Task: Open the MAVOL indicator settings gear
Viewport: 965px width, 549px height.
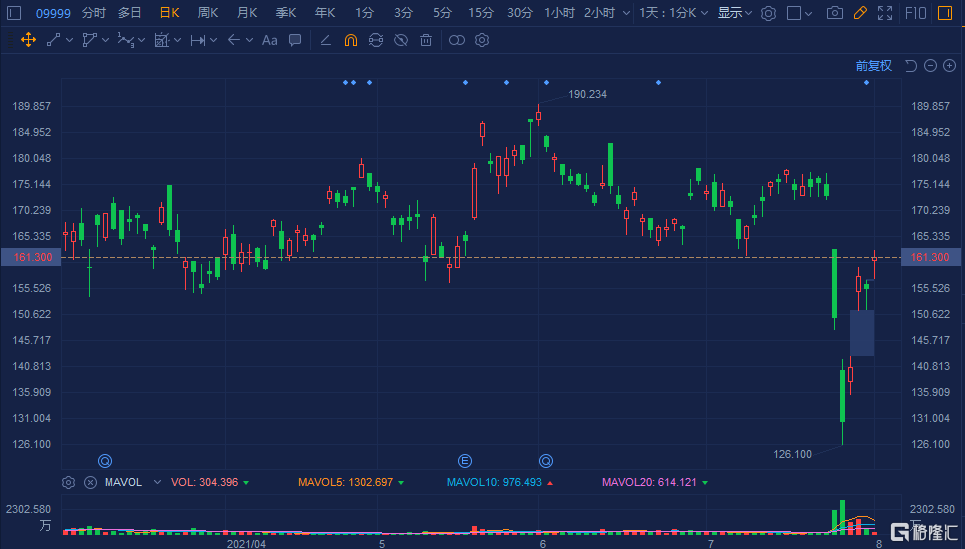Action: (x=69, y=482)
